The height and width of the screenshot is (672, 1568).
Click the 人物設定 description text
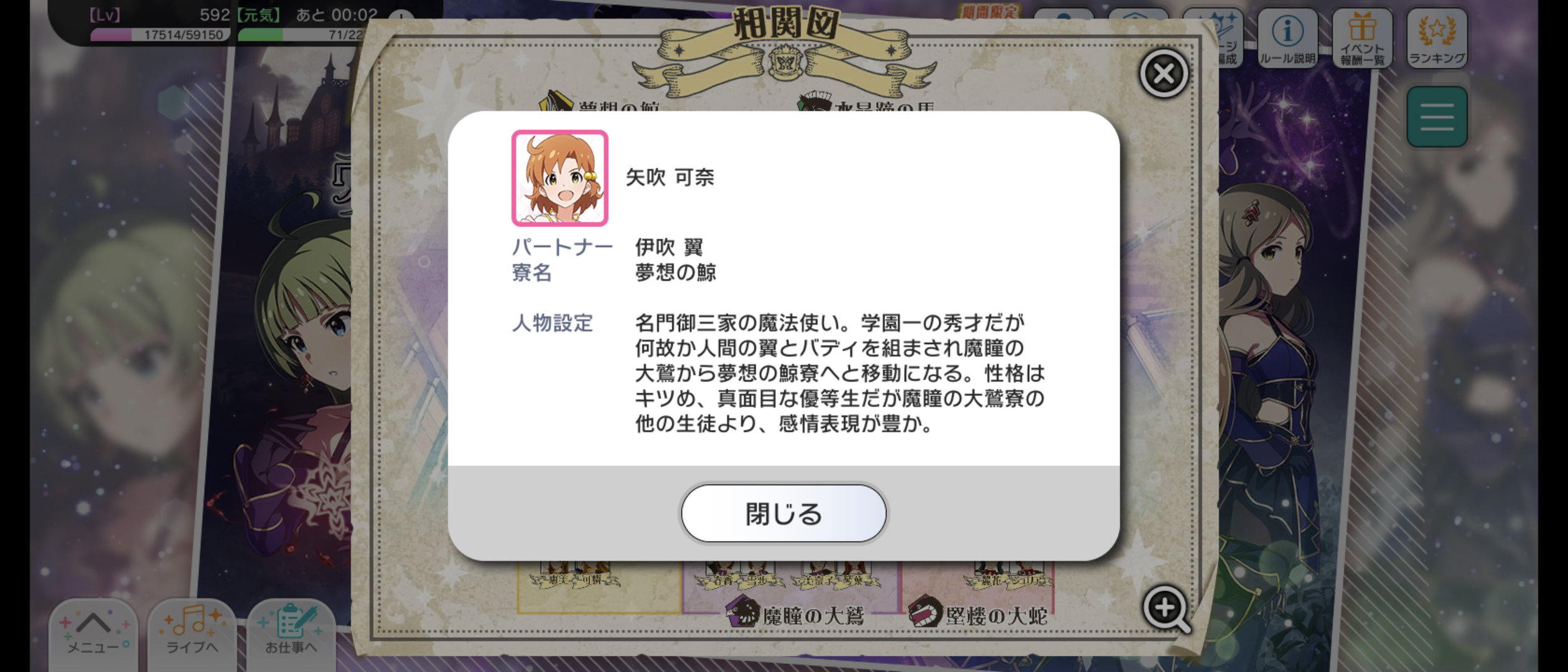pyautogui.click(x=839, y=373)
